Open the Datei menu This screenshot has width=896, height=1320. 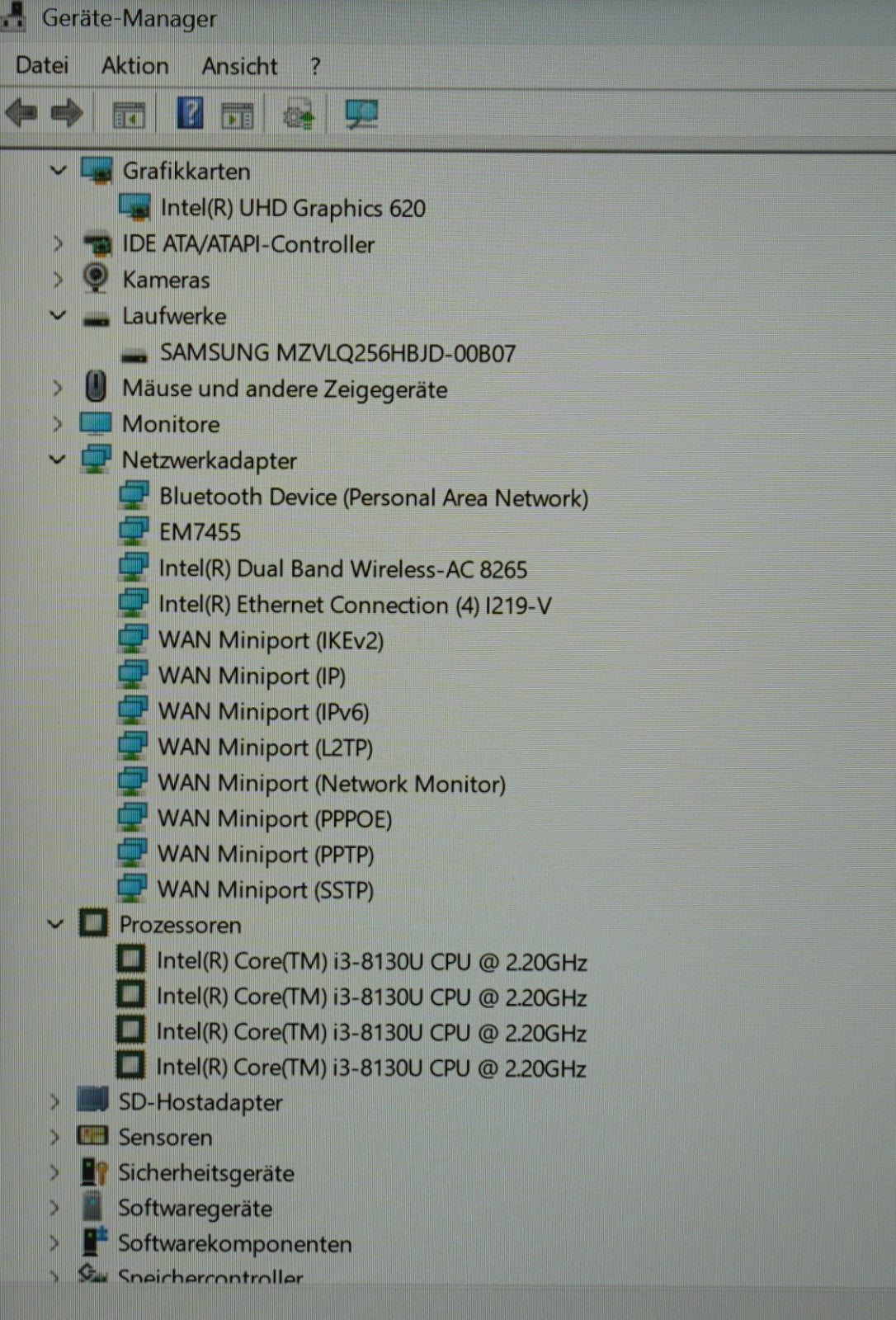[x=42, y=66]
